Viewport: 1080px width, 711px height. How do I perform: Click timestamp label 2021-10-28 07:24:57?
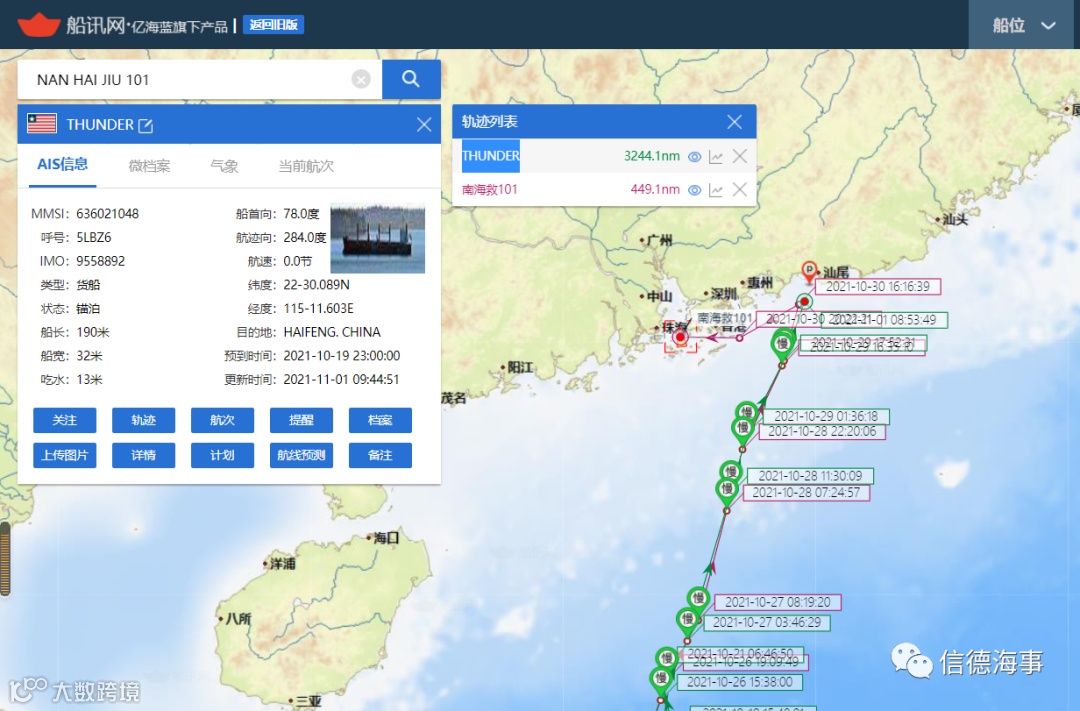(x=806, y=493)
